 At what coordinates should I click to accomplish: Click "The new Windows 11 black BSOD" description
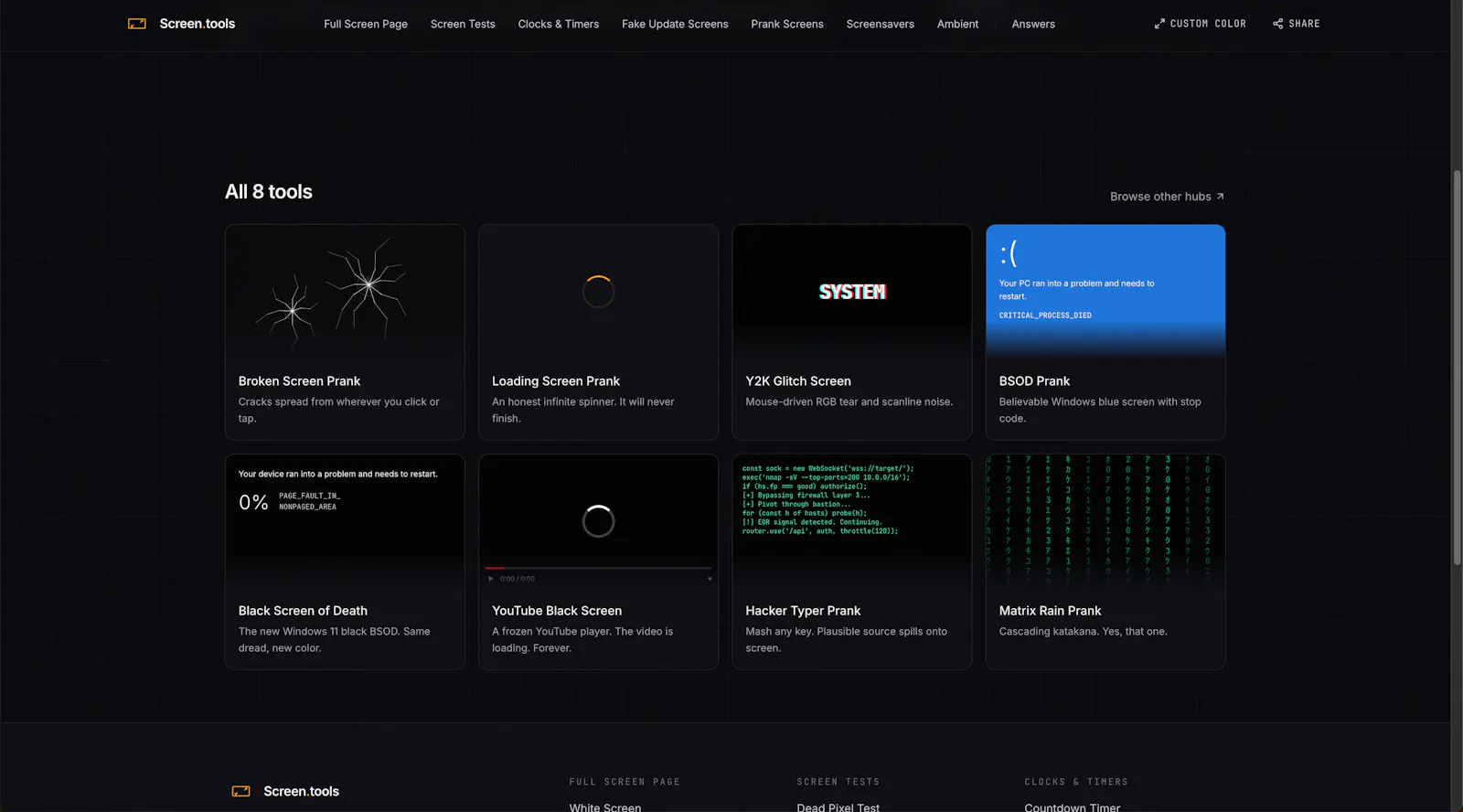tap(334, 640)
